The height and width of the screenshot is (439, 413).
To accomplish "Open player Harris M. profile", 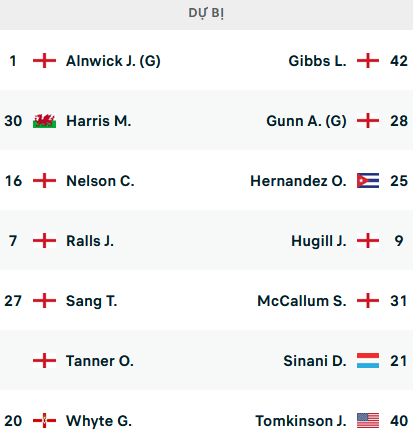I will click(x=99, y=121).
